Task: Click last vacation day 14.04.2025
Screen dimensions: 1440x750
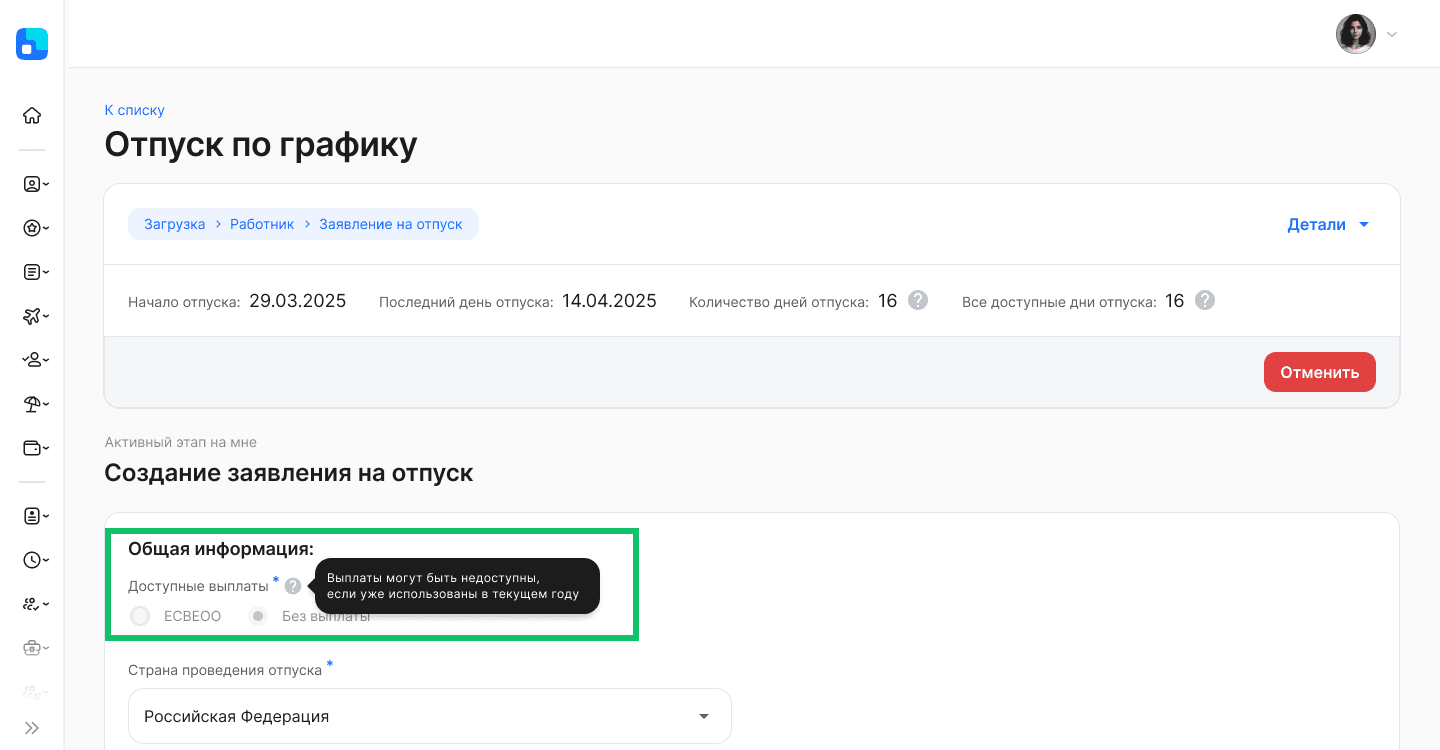Action: 609,301
